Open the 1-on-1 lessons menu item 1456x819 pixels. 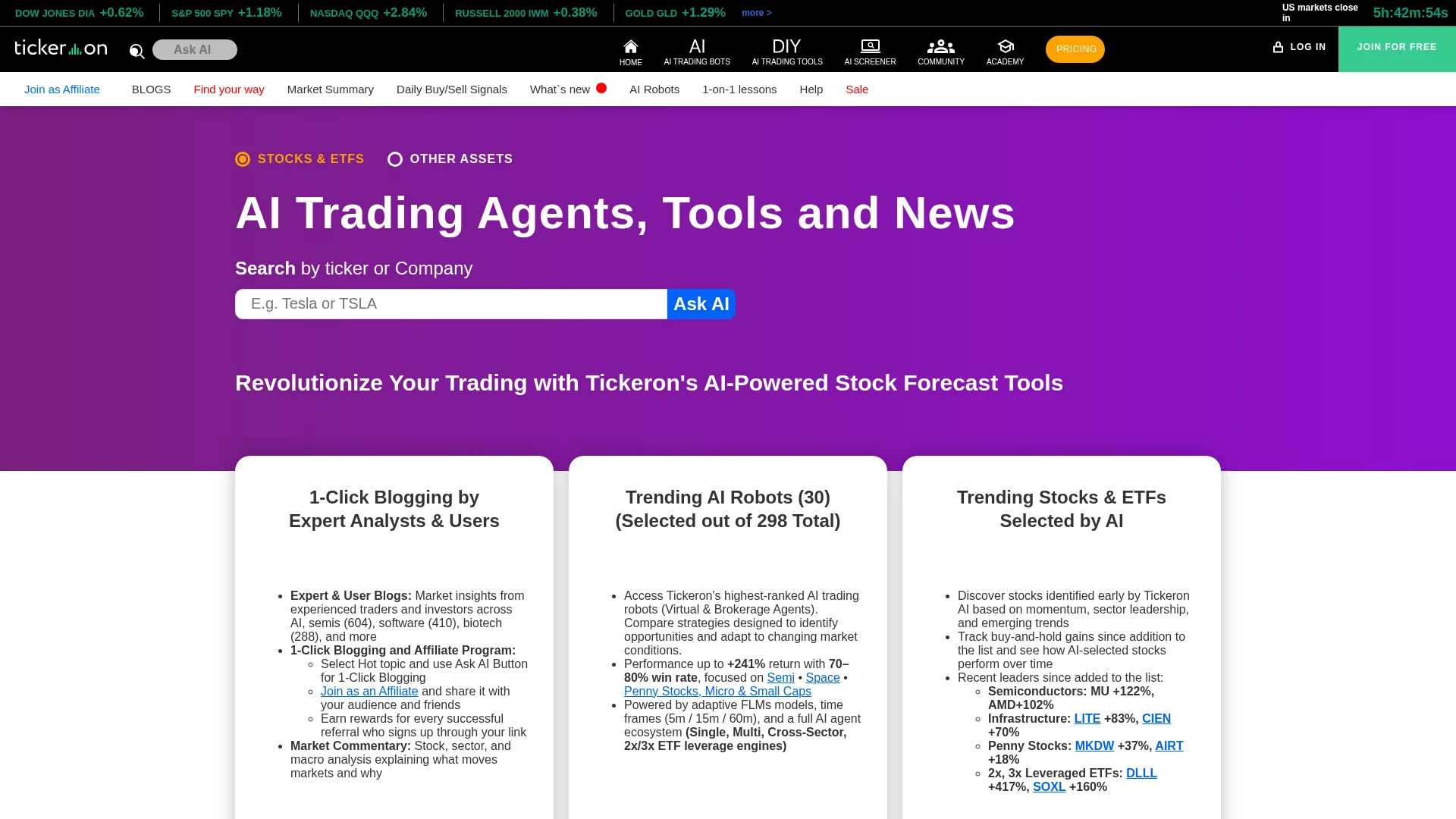[x=739, y=89]
